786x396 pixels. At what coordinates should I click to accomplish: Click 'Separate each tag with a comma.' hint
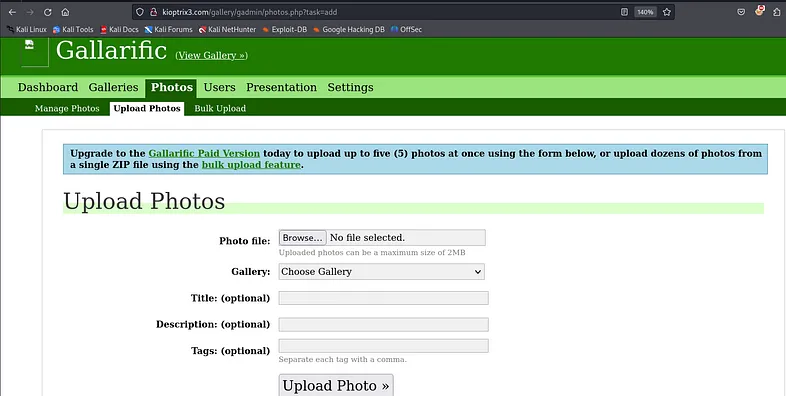[x=342, y=359]
